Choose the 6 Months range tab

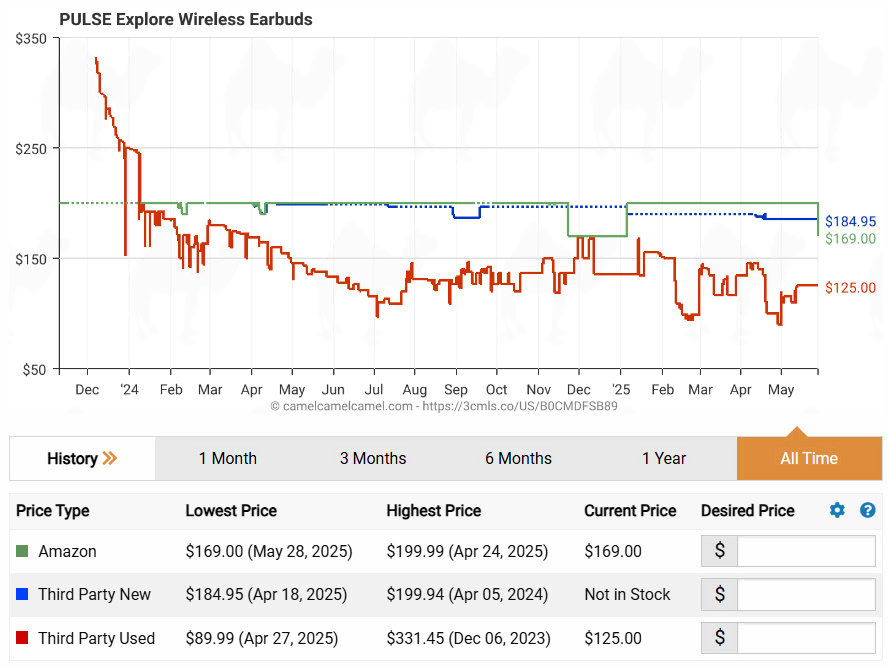pos(518,459)
